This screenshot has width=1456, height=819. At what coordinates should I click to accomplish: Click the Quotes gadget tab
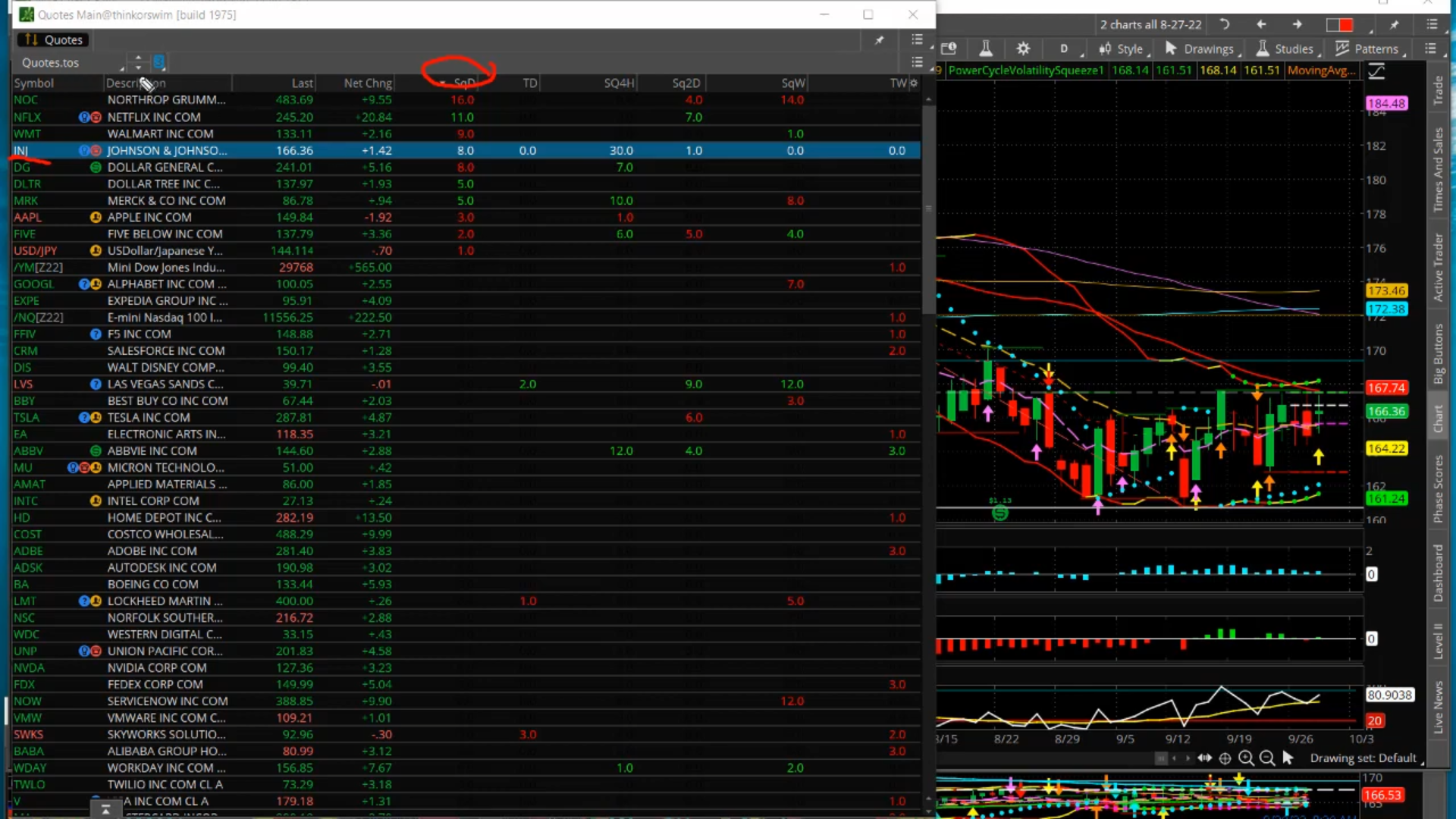coord(53,39)
